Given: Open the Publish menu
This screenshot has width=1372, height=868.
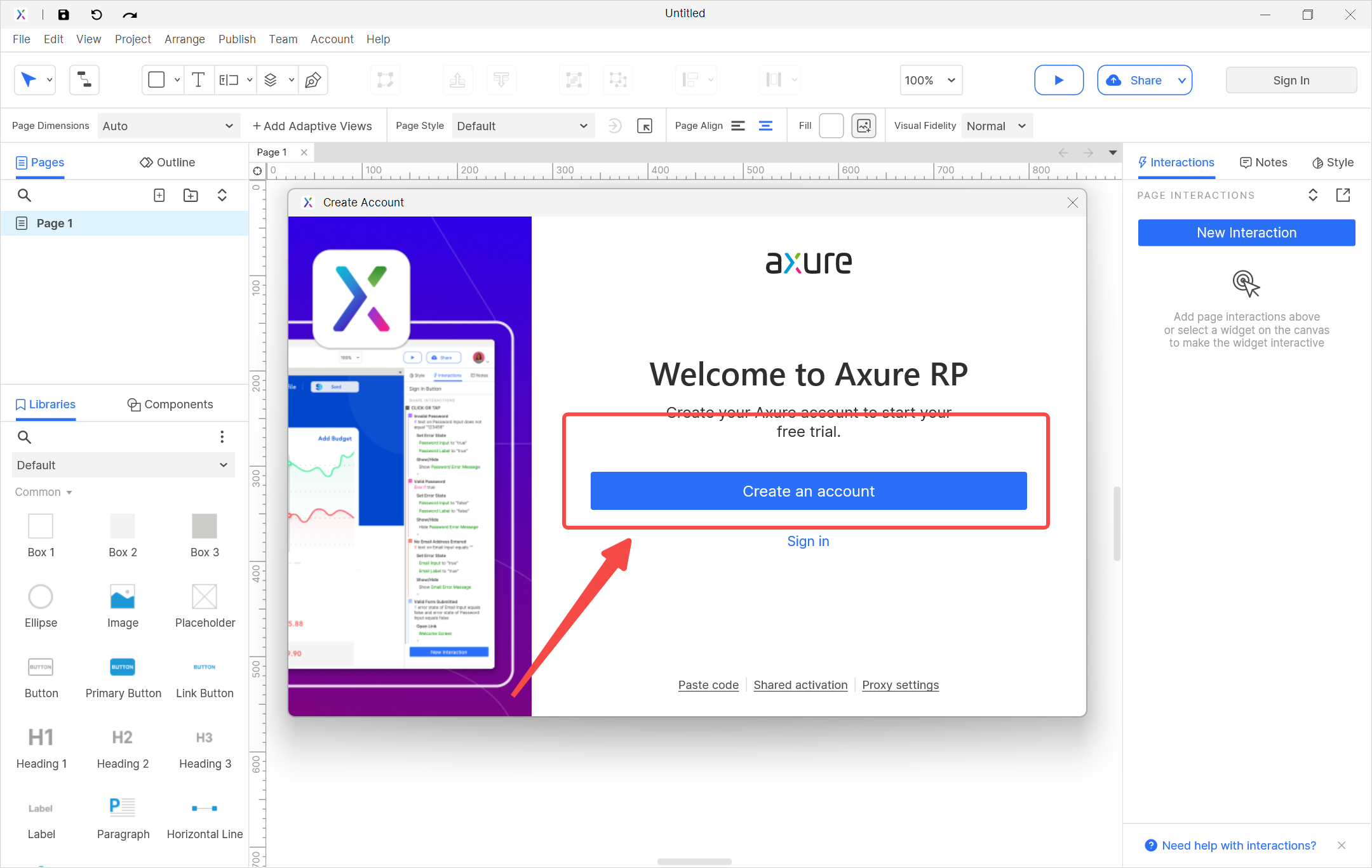Looking at the screenshot, I should 237,39.
